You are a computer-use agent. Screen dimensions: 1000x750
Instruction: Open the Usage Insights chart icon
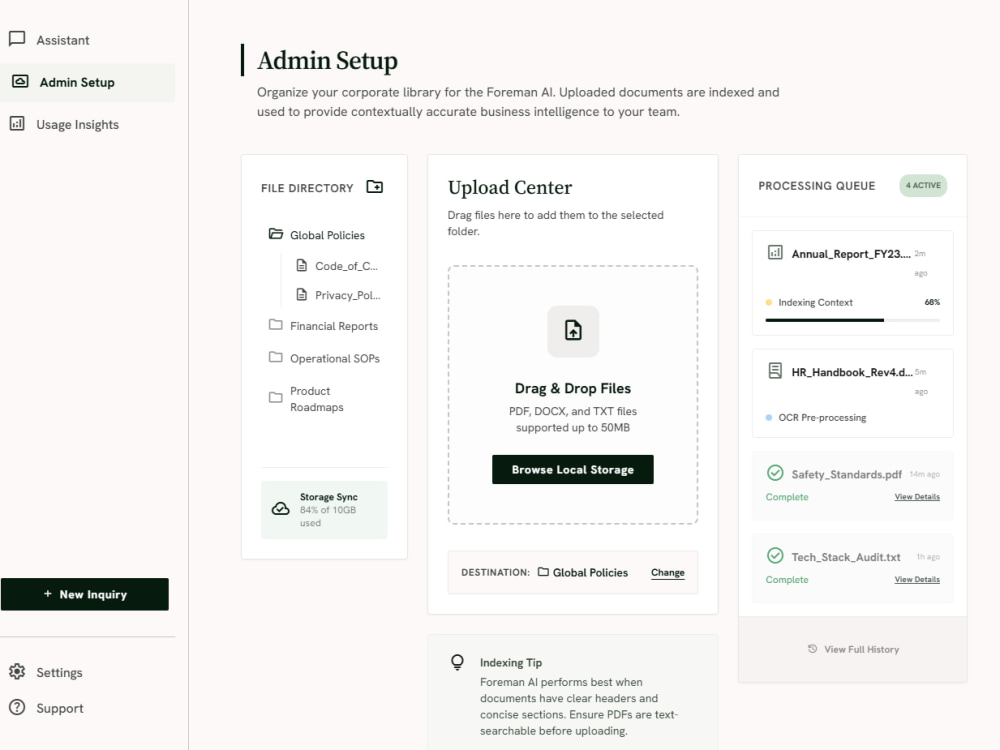point(17,123)
